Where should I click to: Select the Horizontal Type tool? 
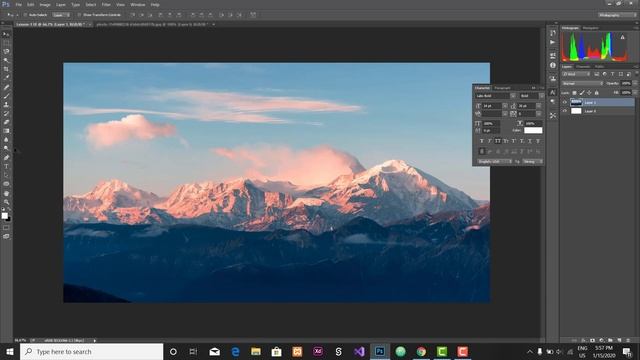(6, 167)
